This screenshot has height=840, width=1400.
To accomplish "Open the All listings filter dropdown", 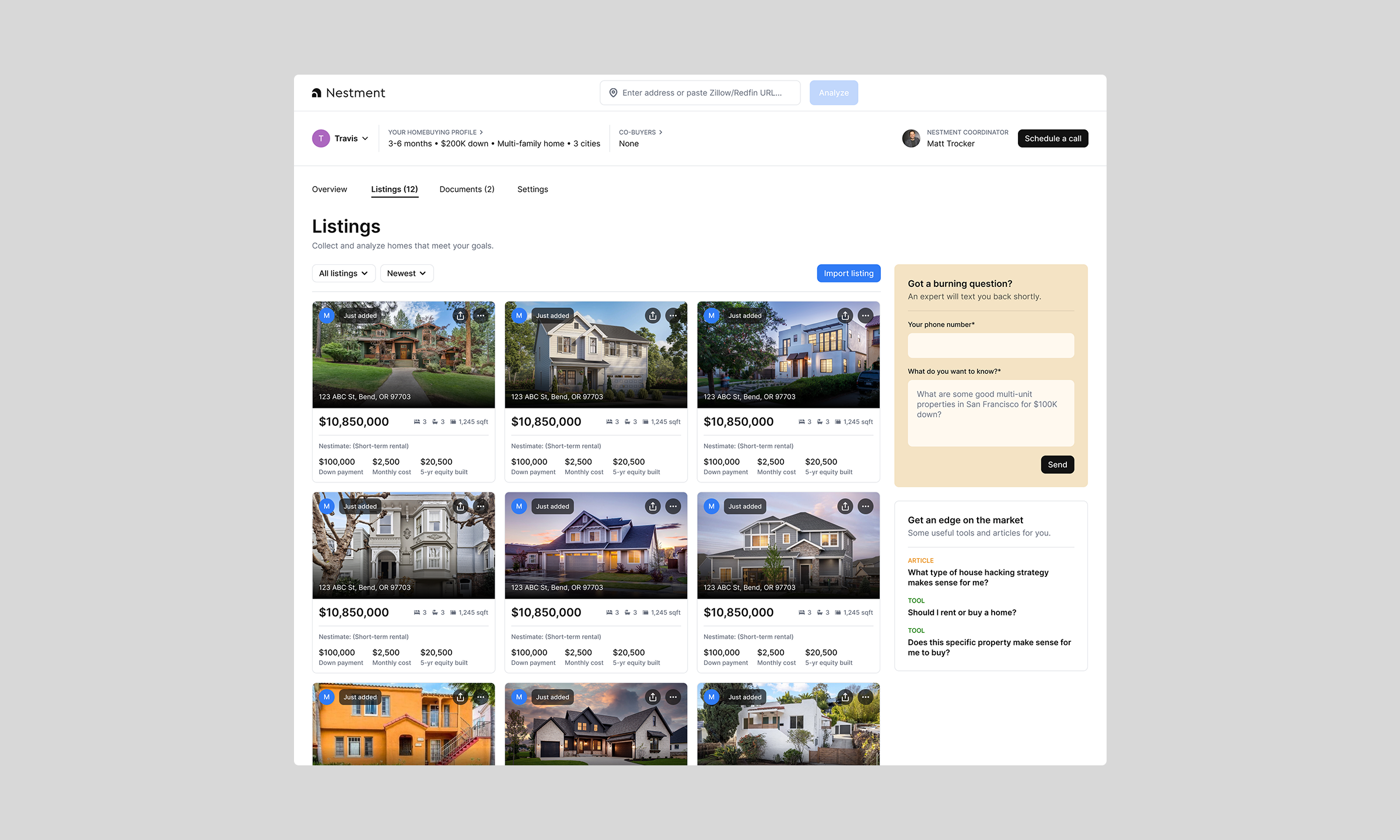I will pos(343,273).
